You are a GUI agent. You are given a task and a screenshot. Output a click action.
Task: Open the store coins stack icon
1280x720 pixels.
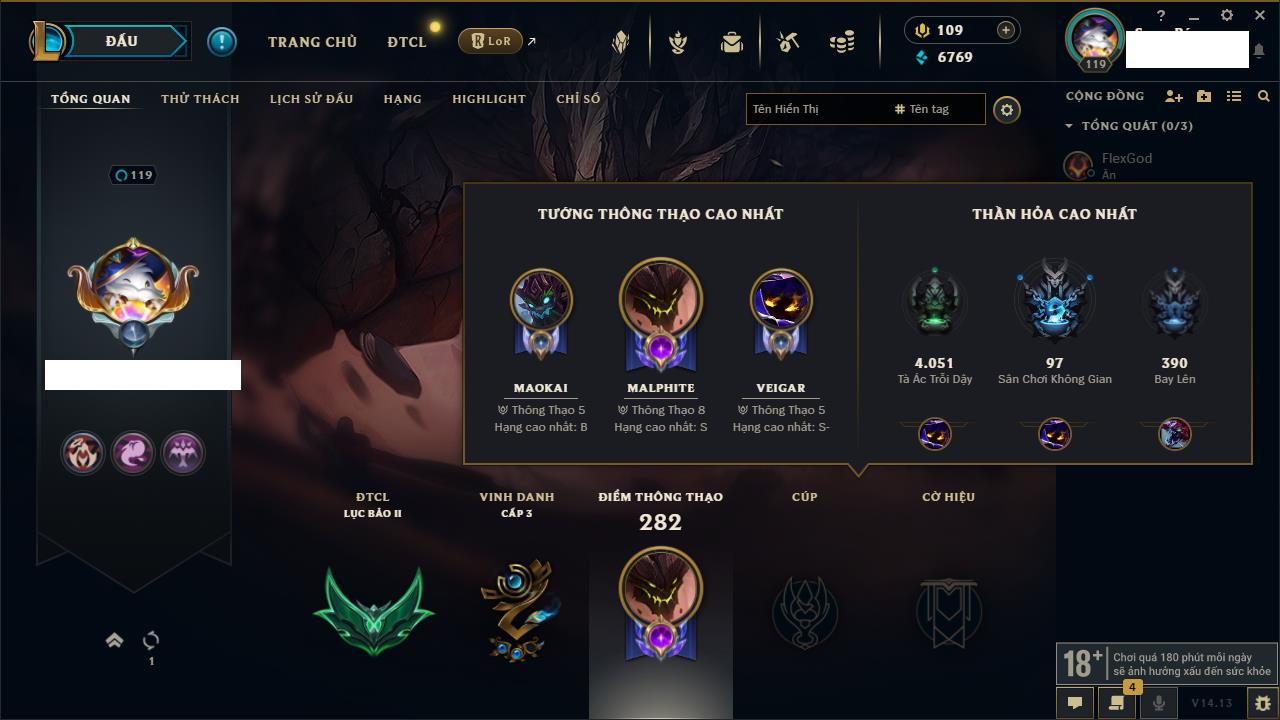[842, 42]
